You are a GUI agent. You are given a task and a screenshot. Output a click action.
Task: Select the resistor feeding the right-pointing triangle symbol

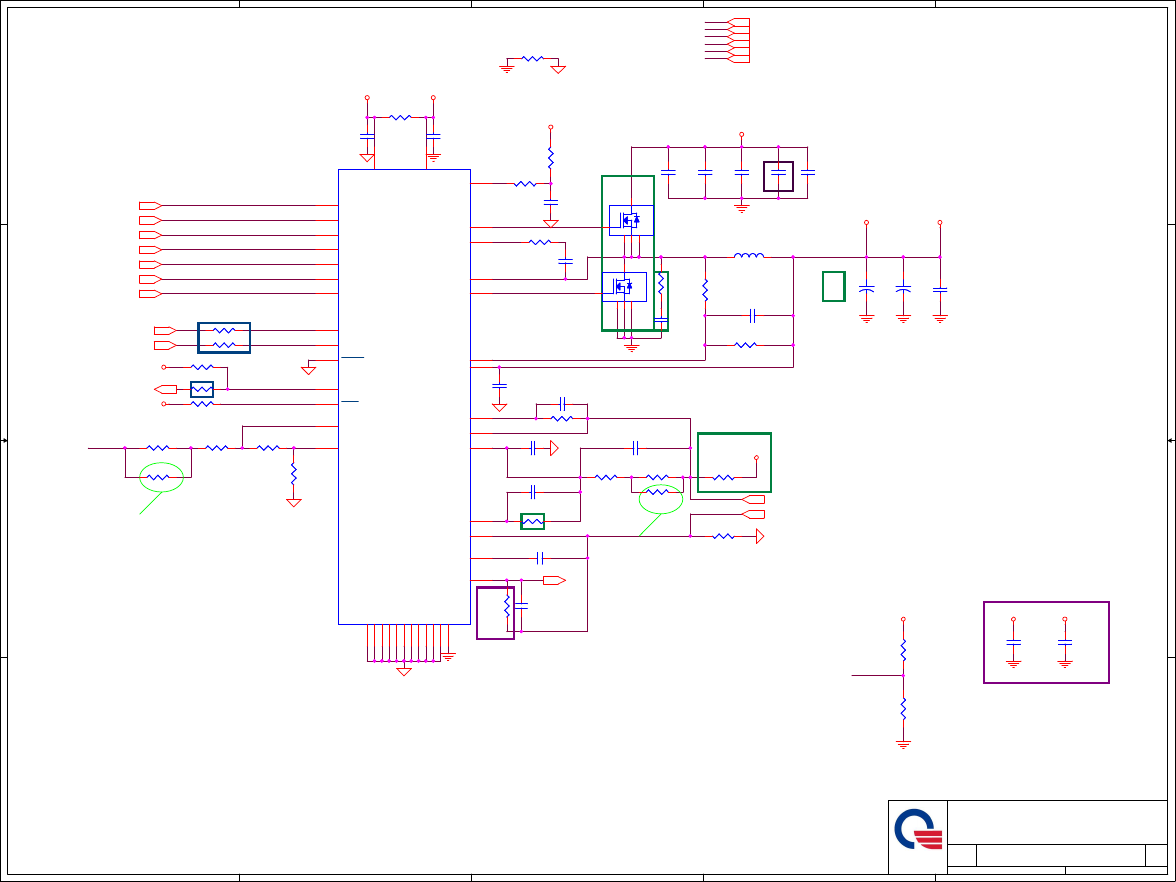click(723, 536)
